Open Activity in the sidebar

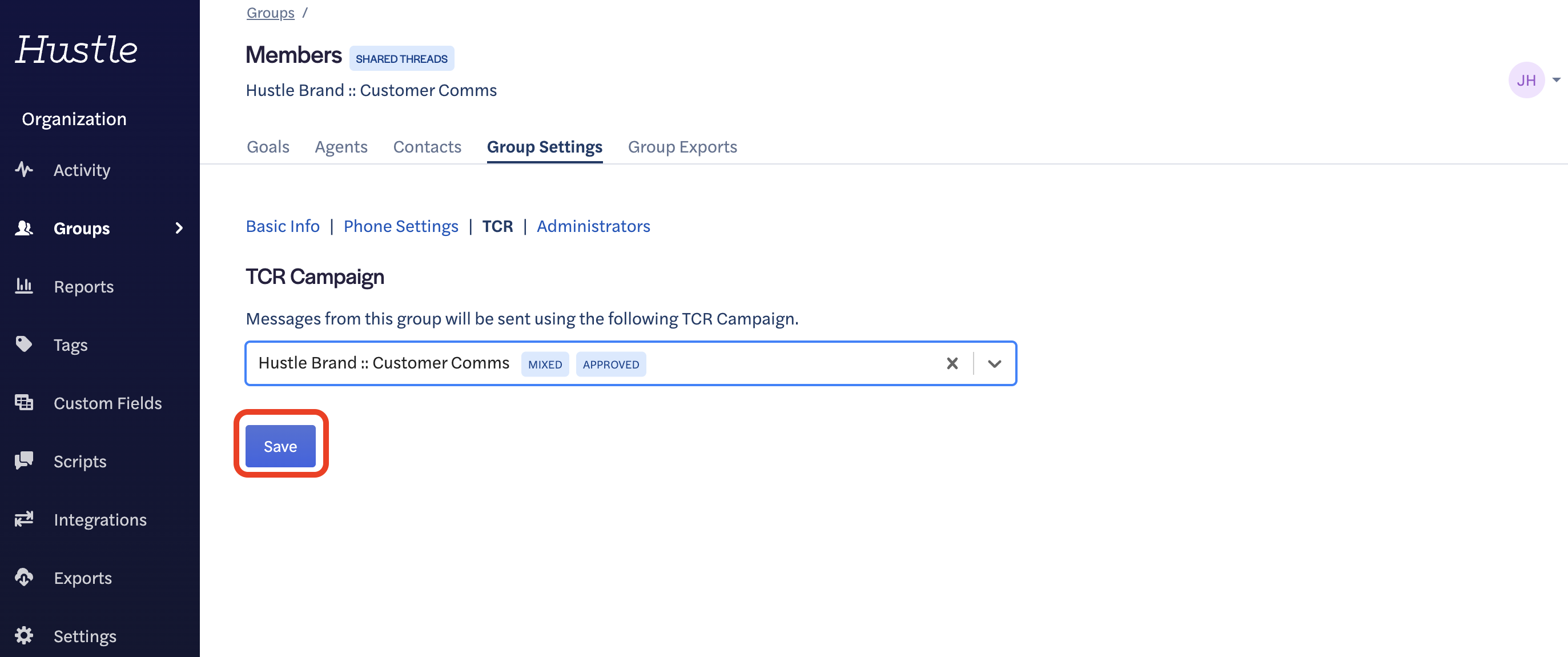(82, 170)
